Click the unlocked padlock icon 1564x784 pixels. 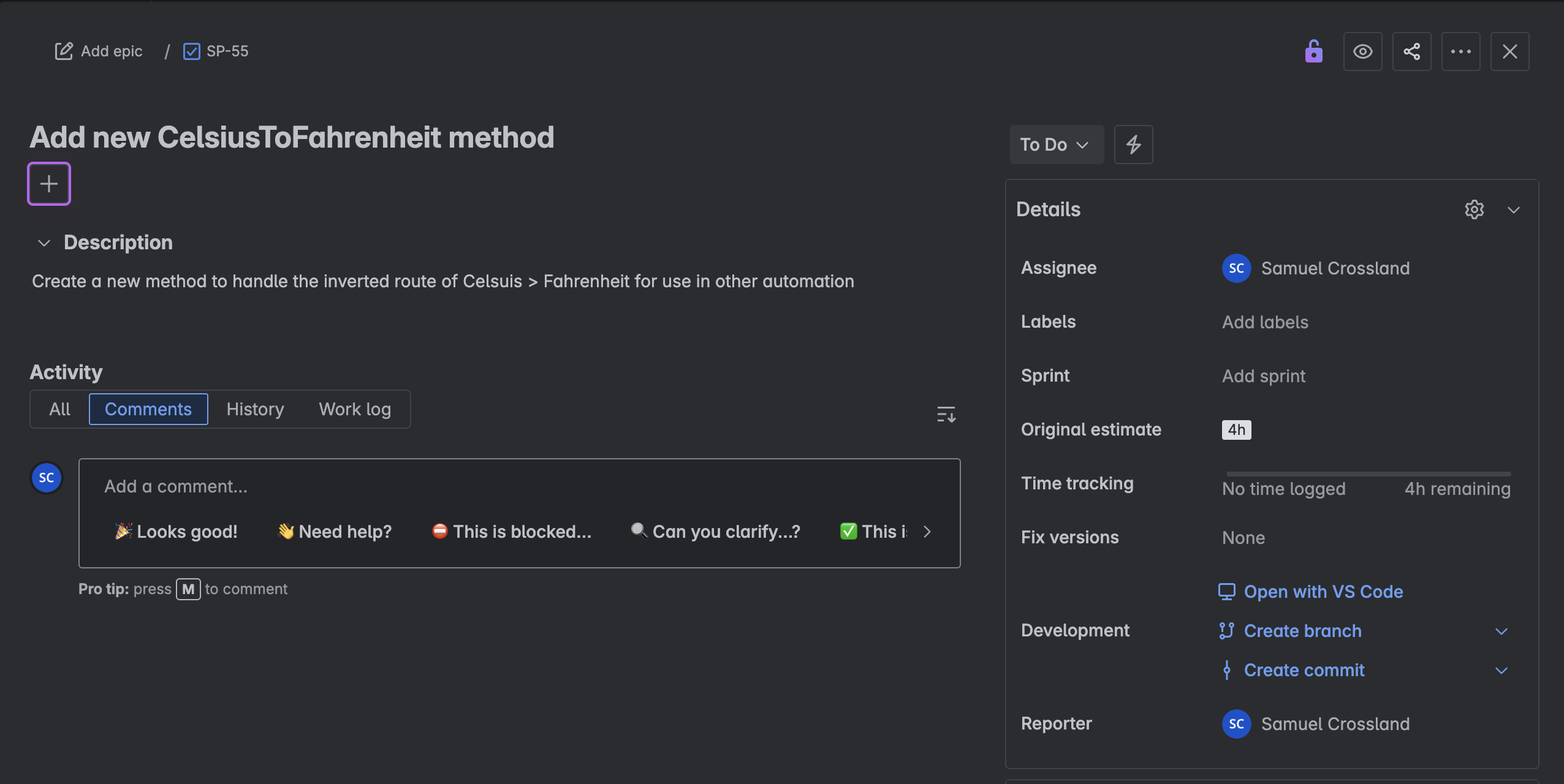[x=1314, y=51]
